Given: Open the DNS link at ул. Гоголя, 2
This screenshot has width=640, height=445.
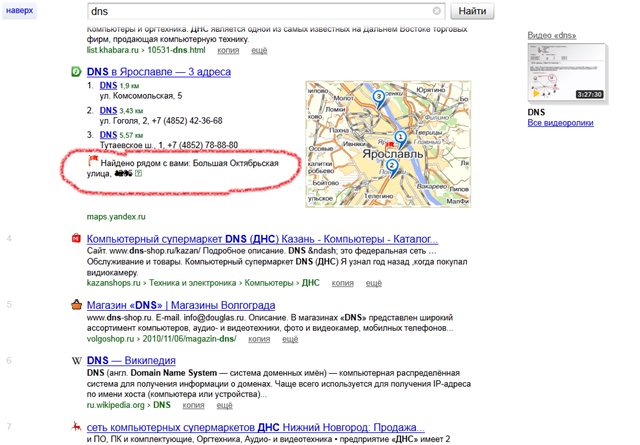Looking at the screenshot, I should tap(108, 110).
